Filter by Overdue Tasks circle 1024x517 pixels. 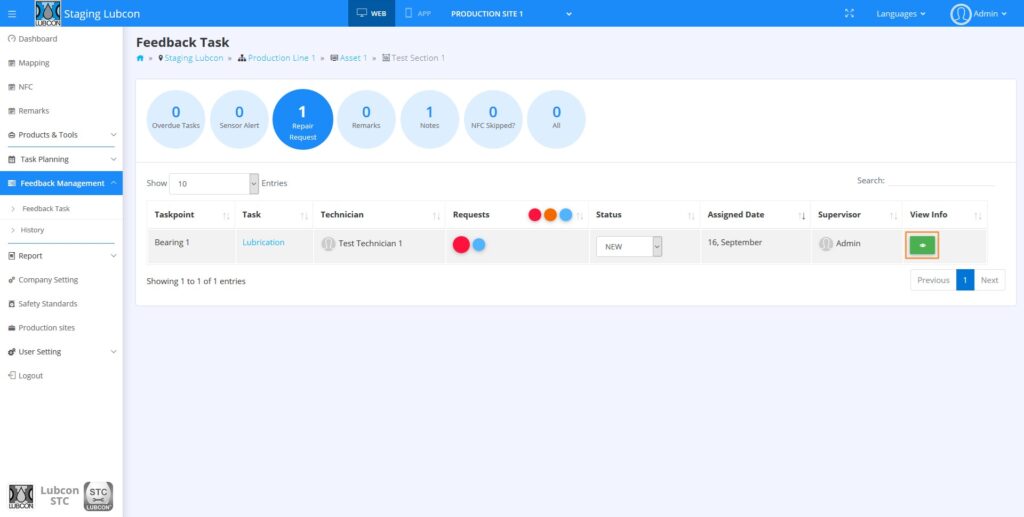point(176,119)
